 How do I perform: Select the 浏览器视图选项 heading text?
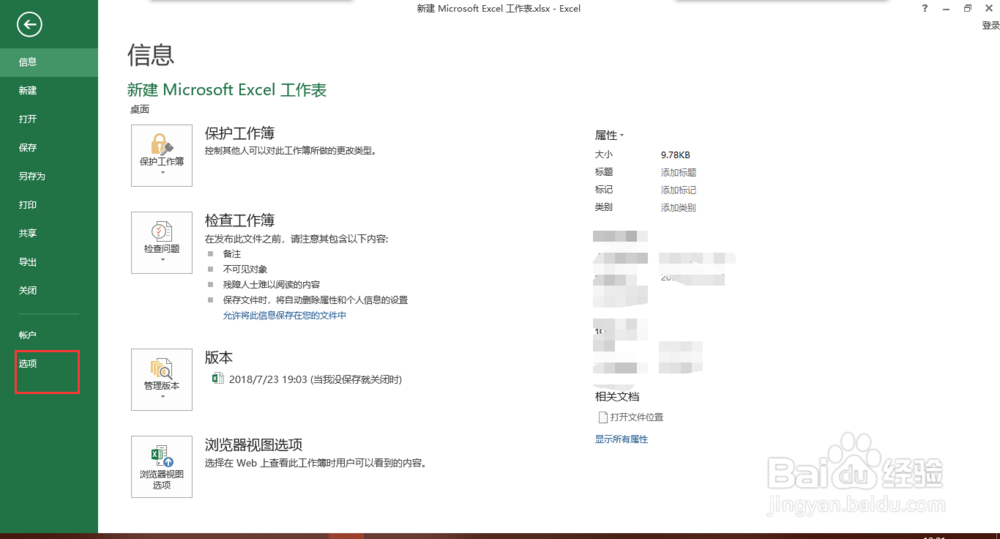coord(254,445)
